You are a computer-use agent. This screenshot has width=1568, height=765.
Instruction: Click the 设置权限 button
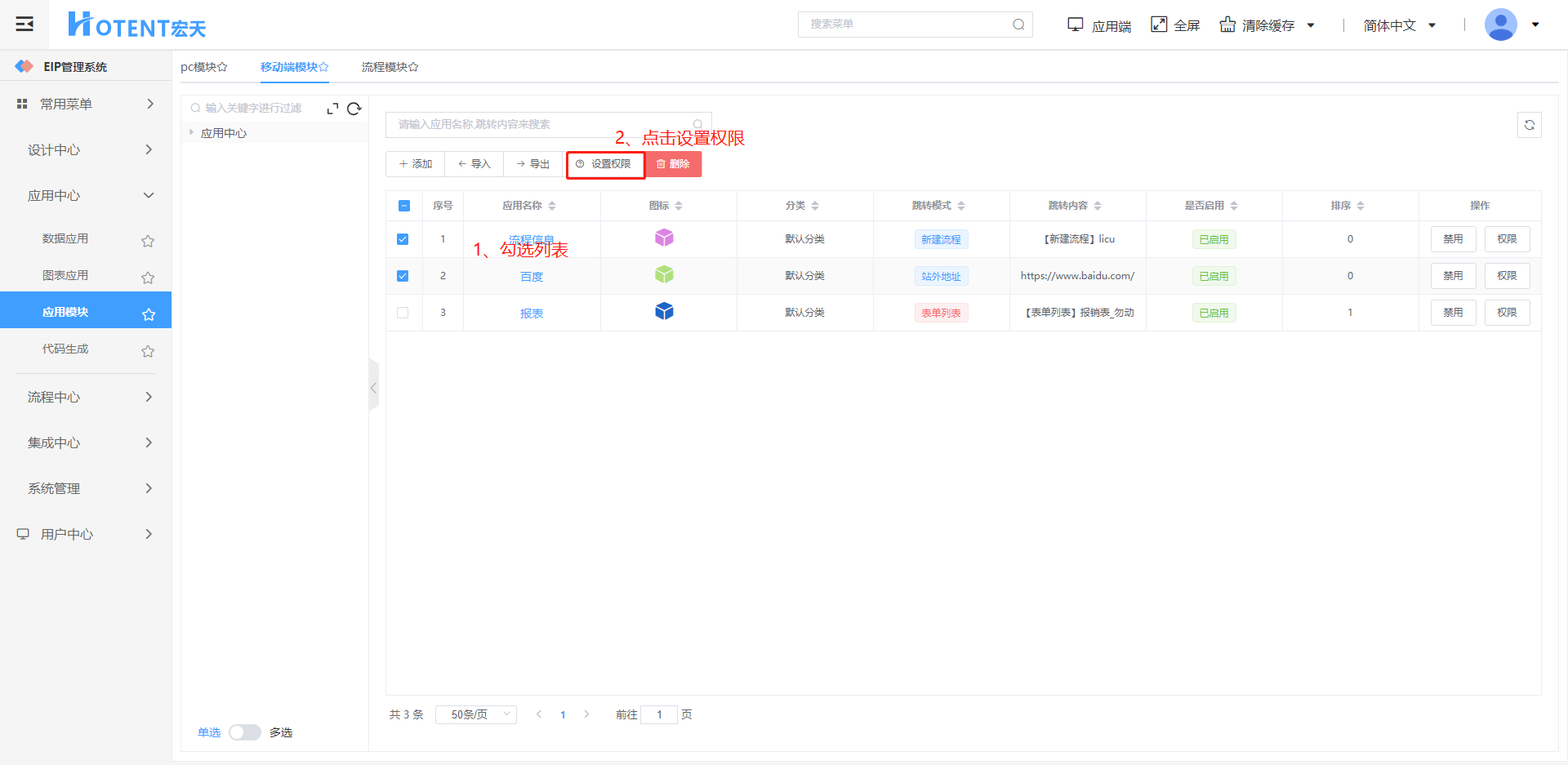[x=605, y=164]
